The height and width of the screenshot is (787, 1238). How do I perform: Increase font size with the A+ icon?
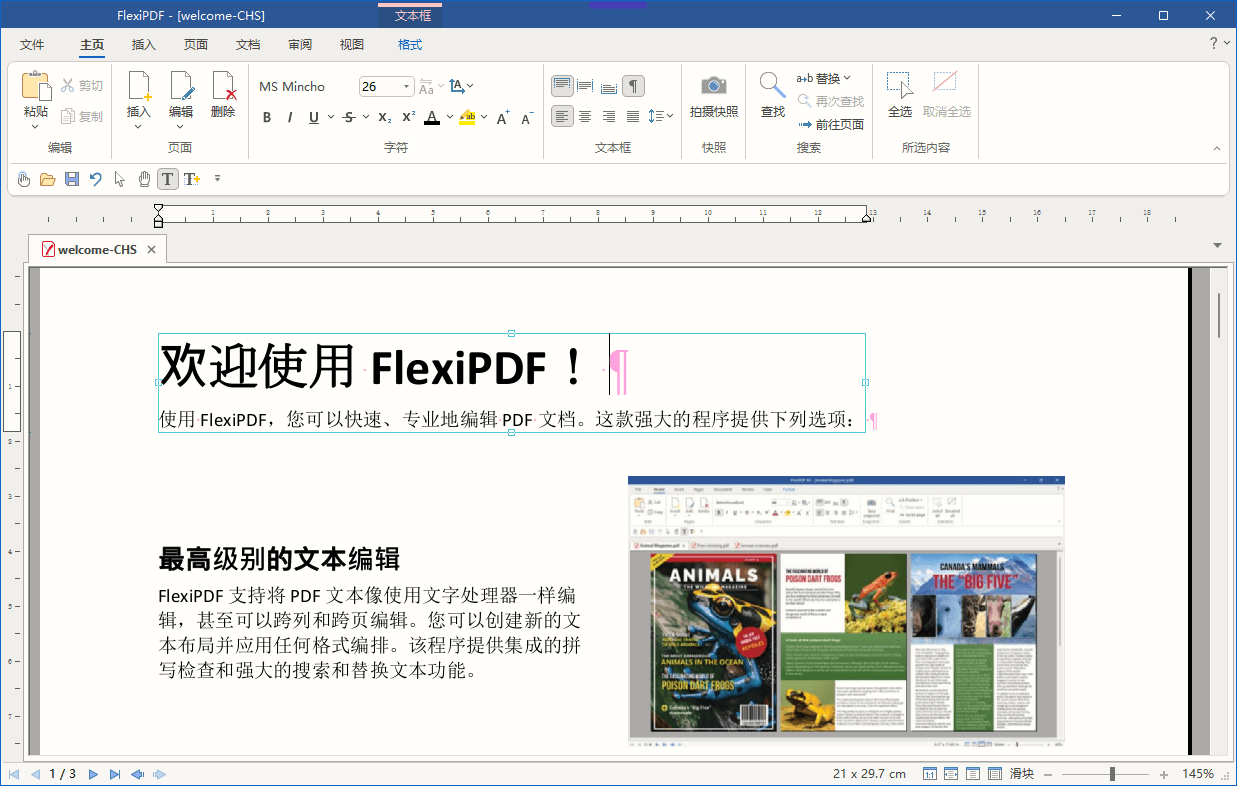(503, 117)
